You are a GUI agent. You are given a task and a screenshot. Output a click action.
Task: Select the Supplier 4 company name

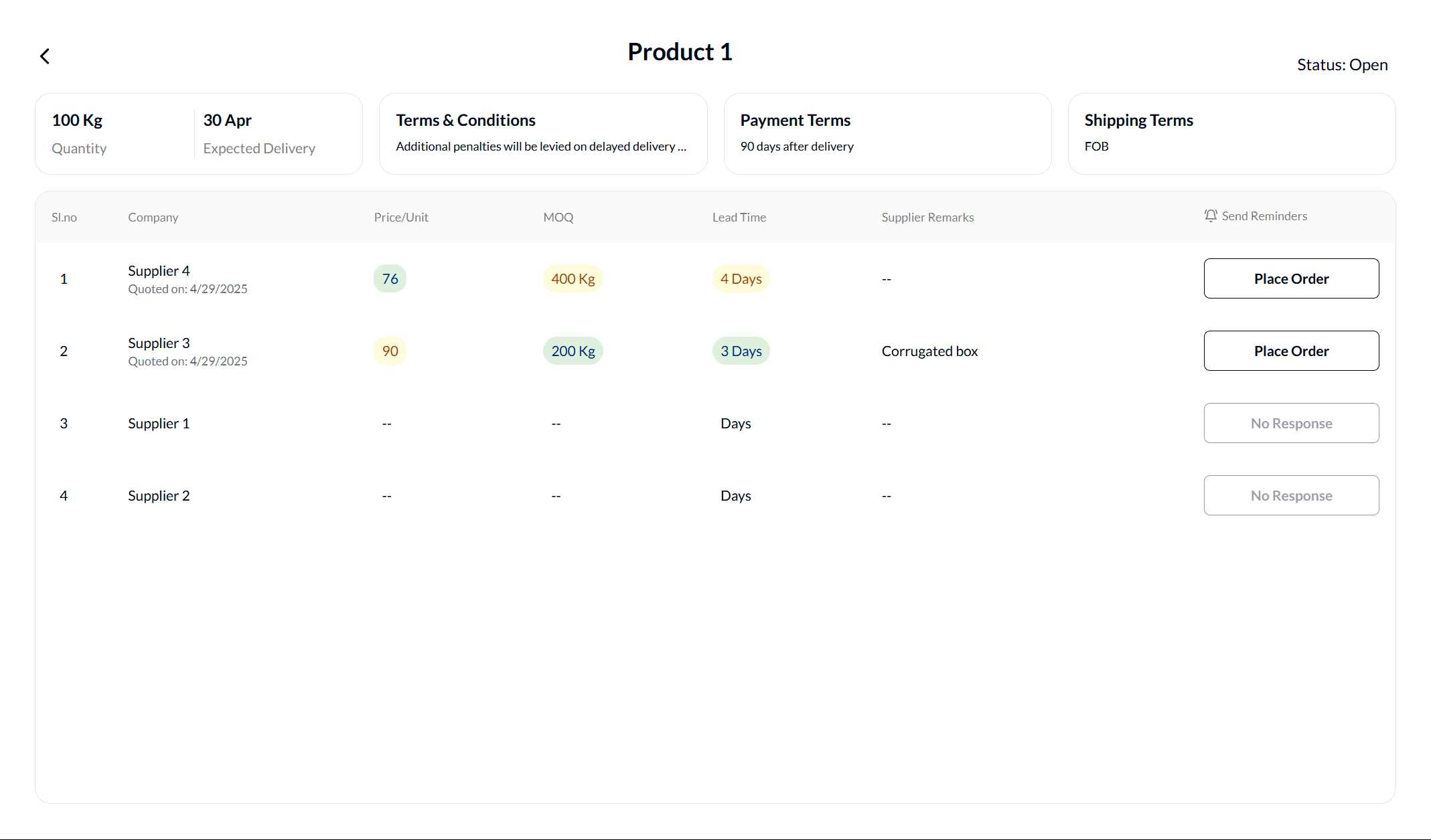[x=159, y=271]
